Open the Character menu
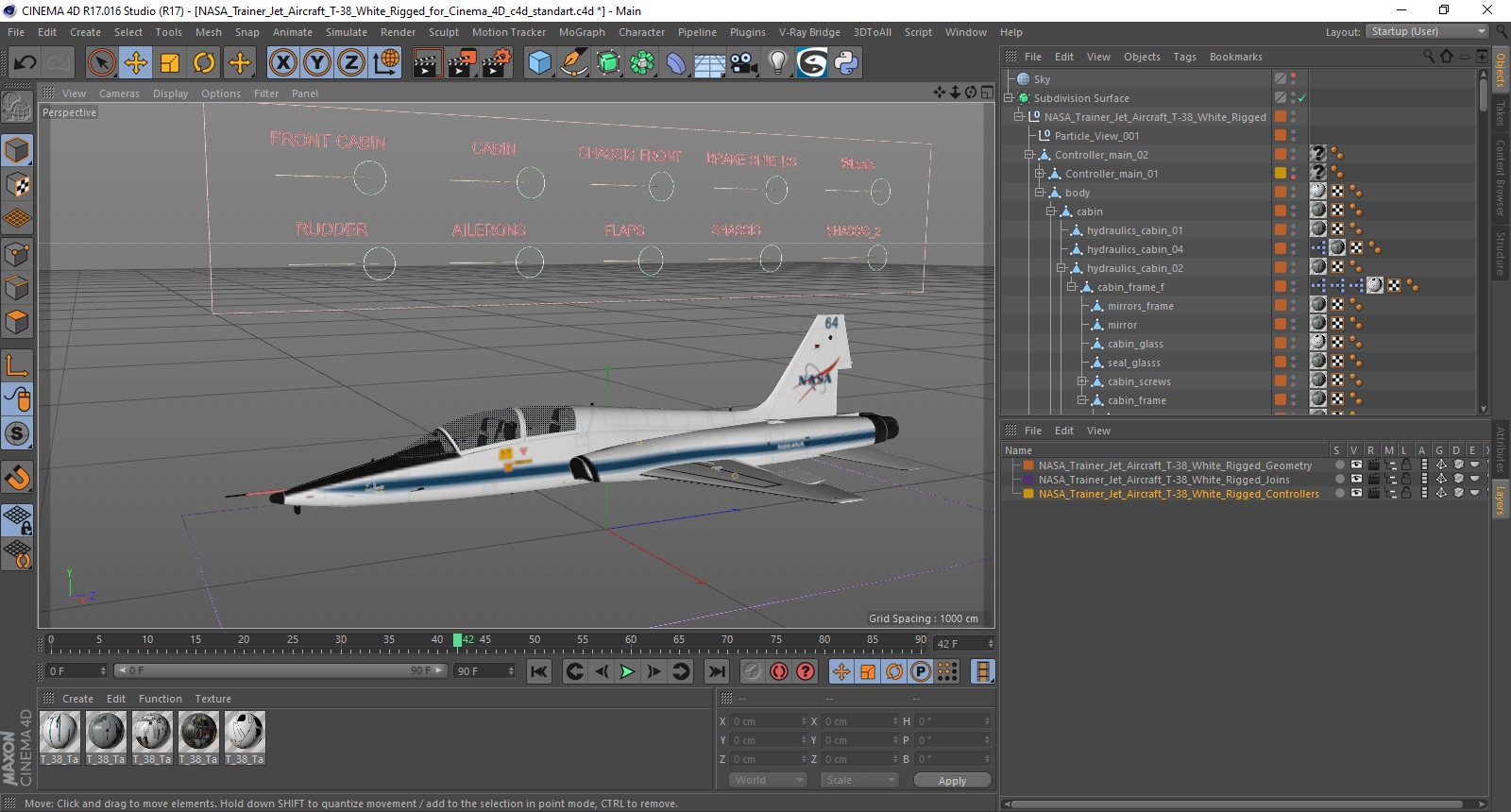This screenshot has height=812, width=1511. pos(642,32)
